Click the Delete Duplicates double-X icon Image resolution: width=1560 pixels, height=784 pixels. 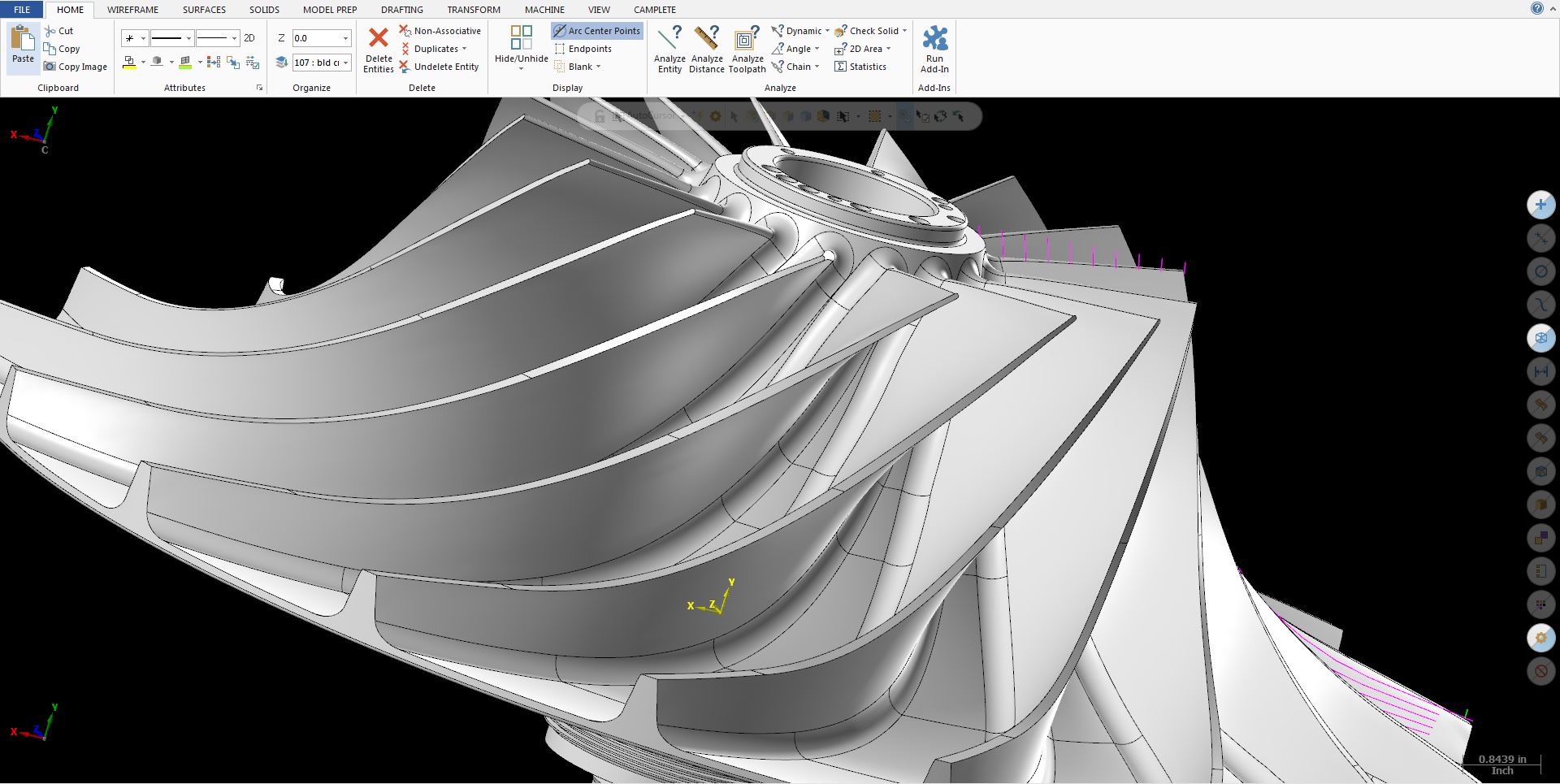click(x=405, y=49)
